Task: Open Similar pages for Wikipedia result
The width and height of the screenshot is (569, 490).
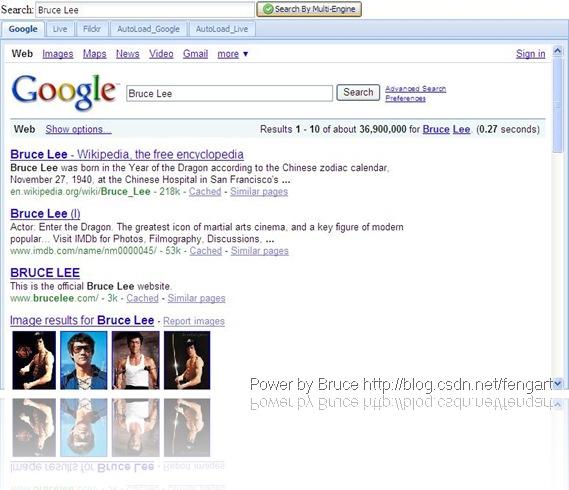Action: coord(259,191)
